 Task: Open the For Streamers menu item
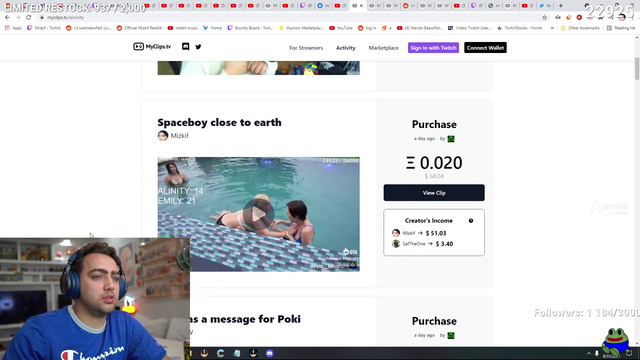coord(306,48)
